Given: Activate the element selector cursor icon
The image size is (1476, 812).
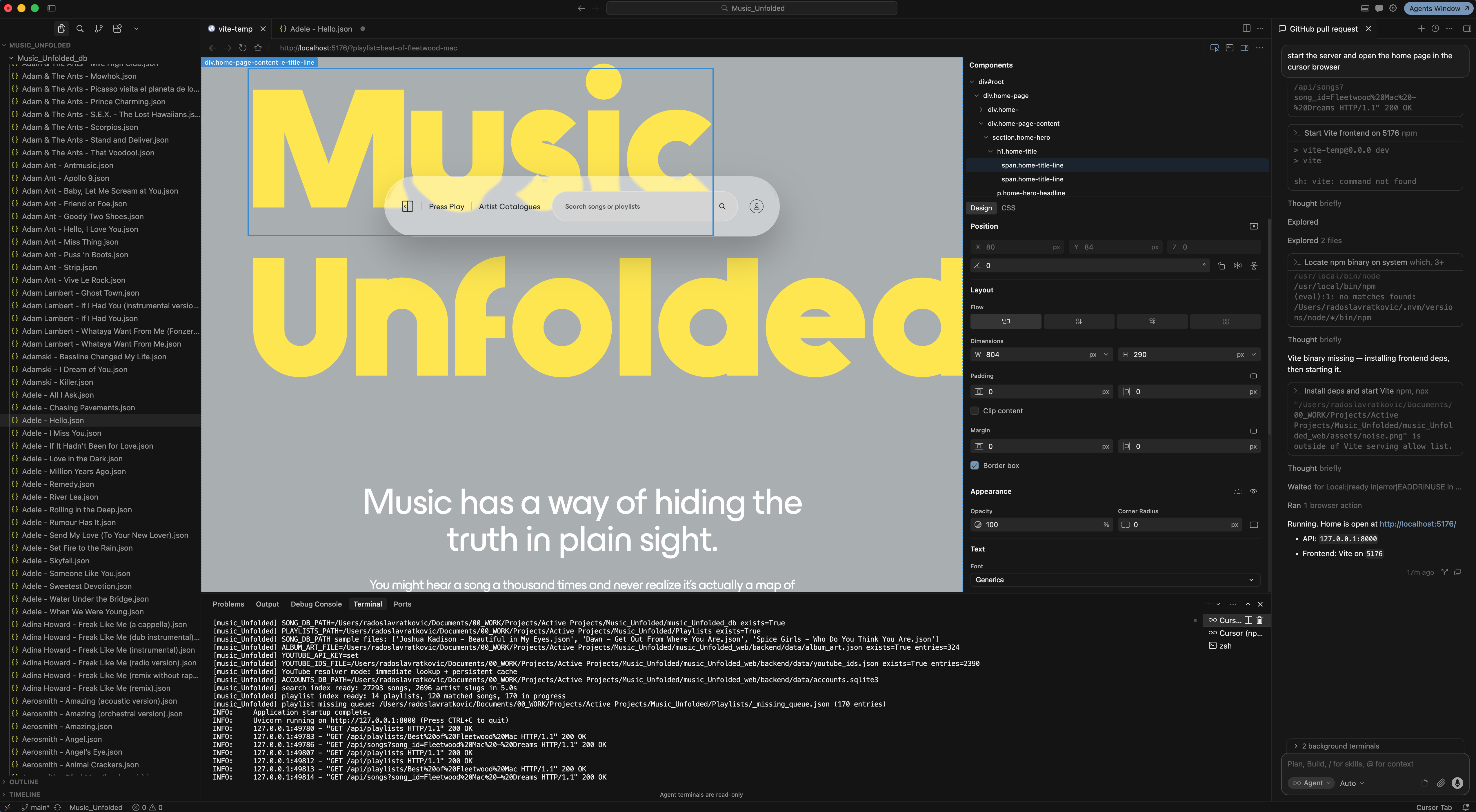Looking at the screenshot, I should (x=1214, y=48).
